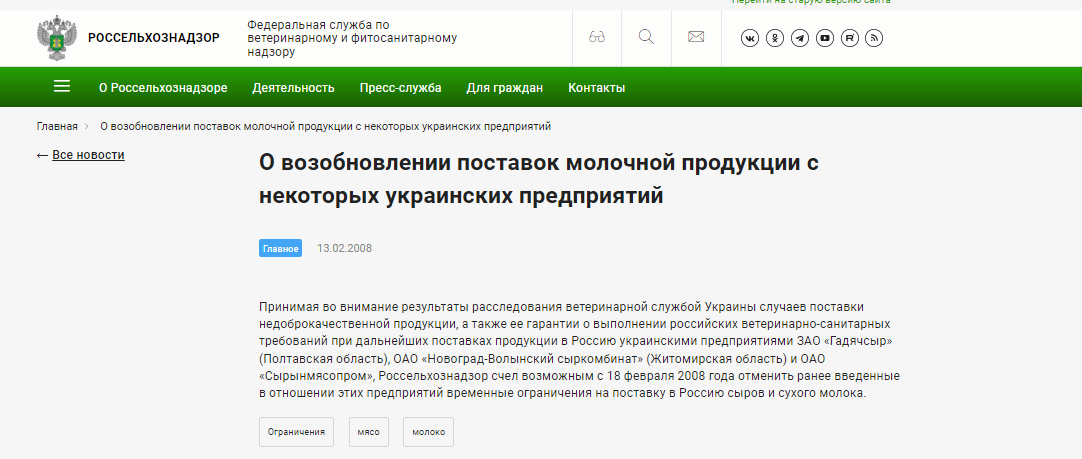Click the envelope mail icon
Screen dimensions: 1082x459
pos(696,37)
